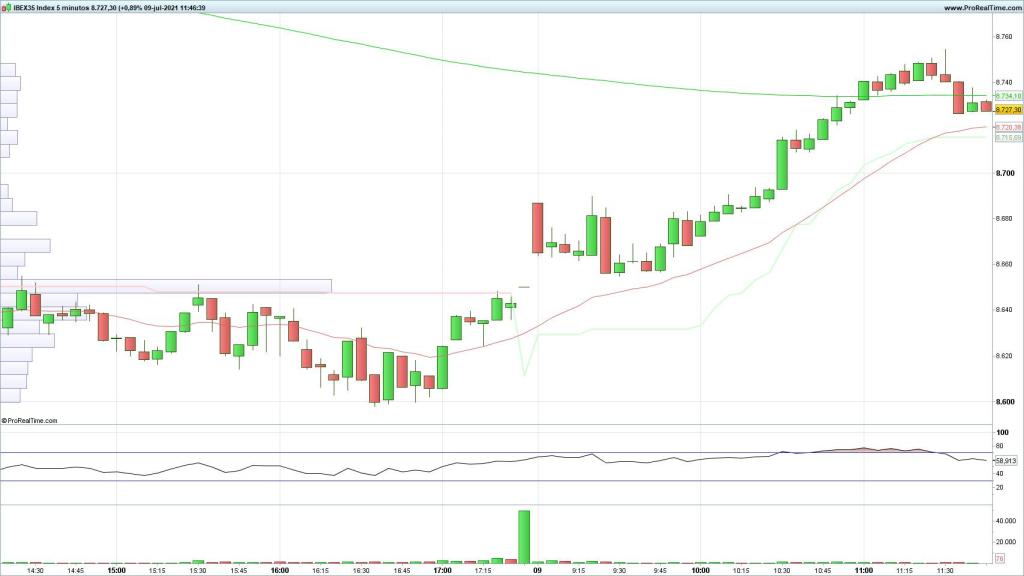Click the 8.760 price axis label

[x=1005, y=37]
